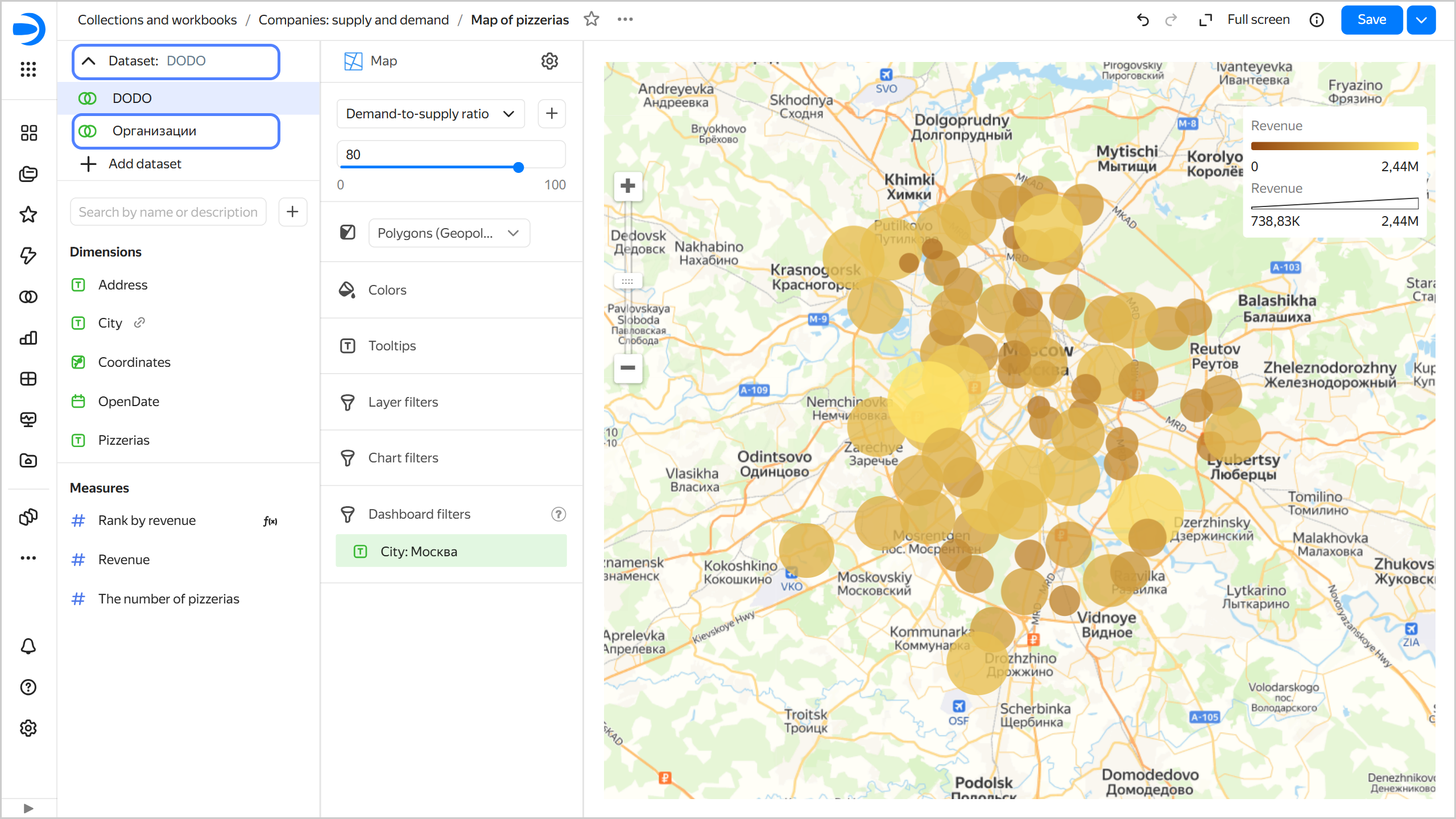Open the Dashboards icon in the sidebar
This screenshot has width=1456, height=819.
point(28,133)
